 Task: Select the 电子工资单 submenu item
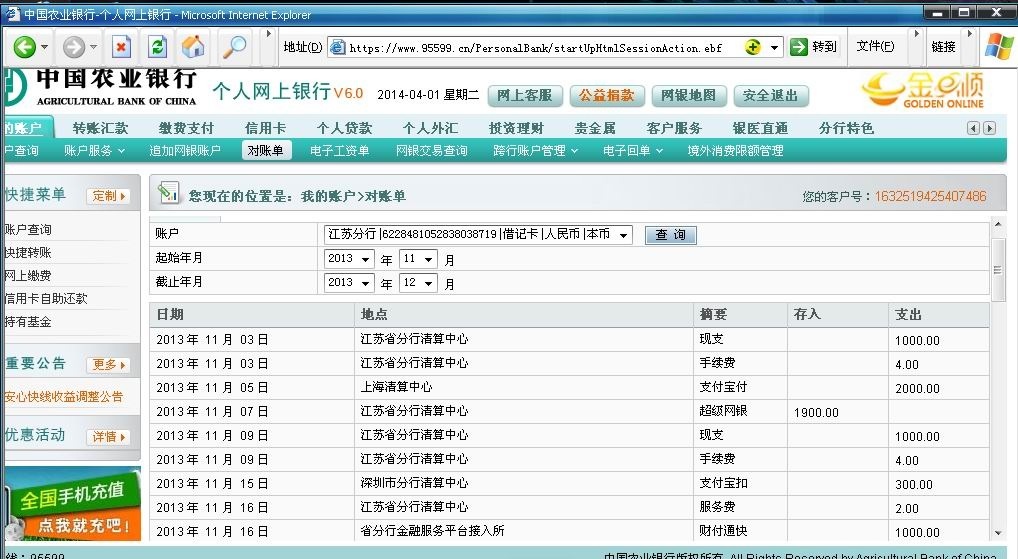click(339, 151)
